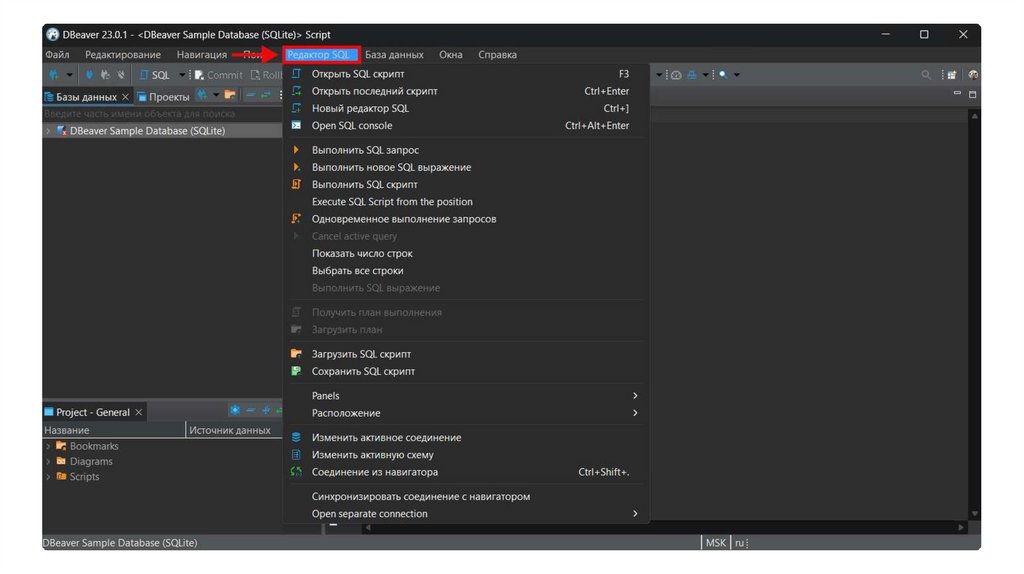Open the SQL editor toolbar button
Image resolution: width=1024 pixels, height=574 pixels.
[x=154, y=75]
